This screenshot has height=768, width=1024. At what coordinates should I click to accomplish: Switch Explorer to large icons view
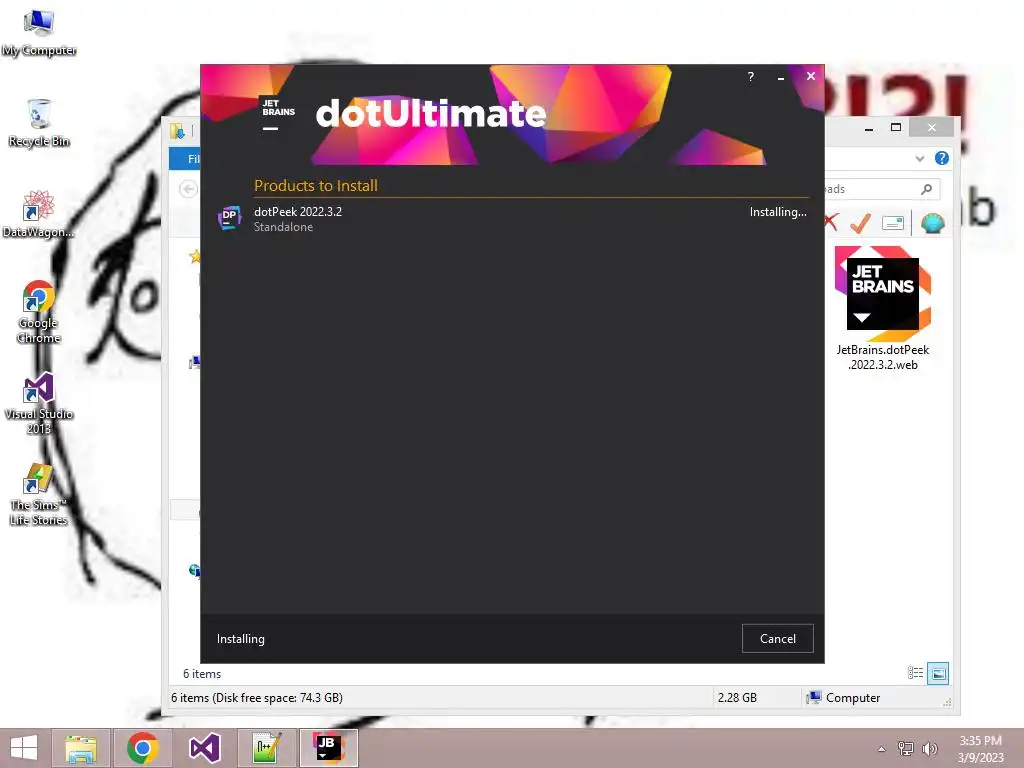tap(938, 673)
